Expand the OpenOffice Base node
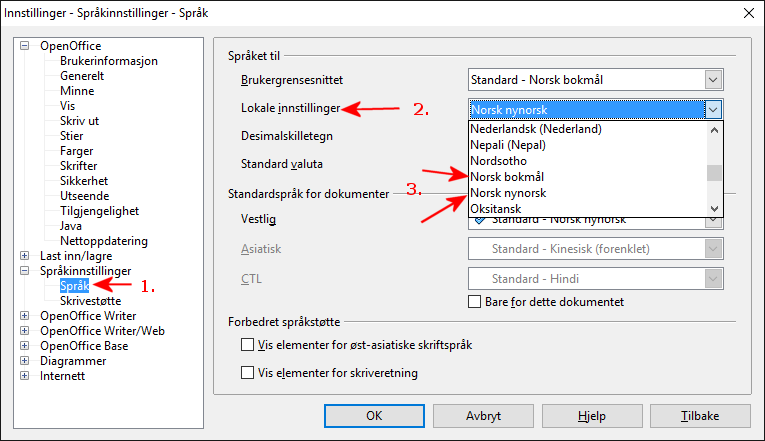 [24, 346]
